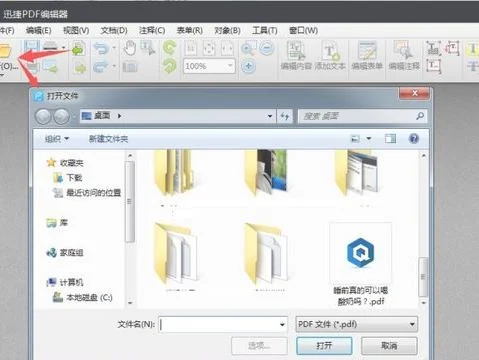The width and height of the screenshot is (479, 360).
Task: Click the snapshot camera icon below the Hand tool
Action: pyautogui.click(x=130, y=67)
